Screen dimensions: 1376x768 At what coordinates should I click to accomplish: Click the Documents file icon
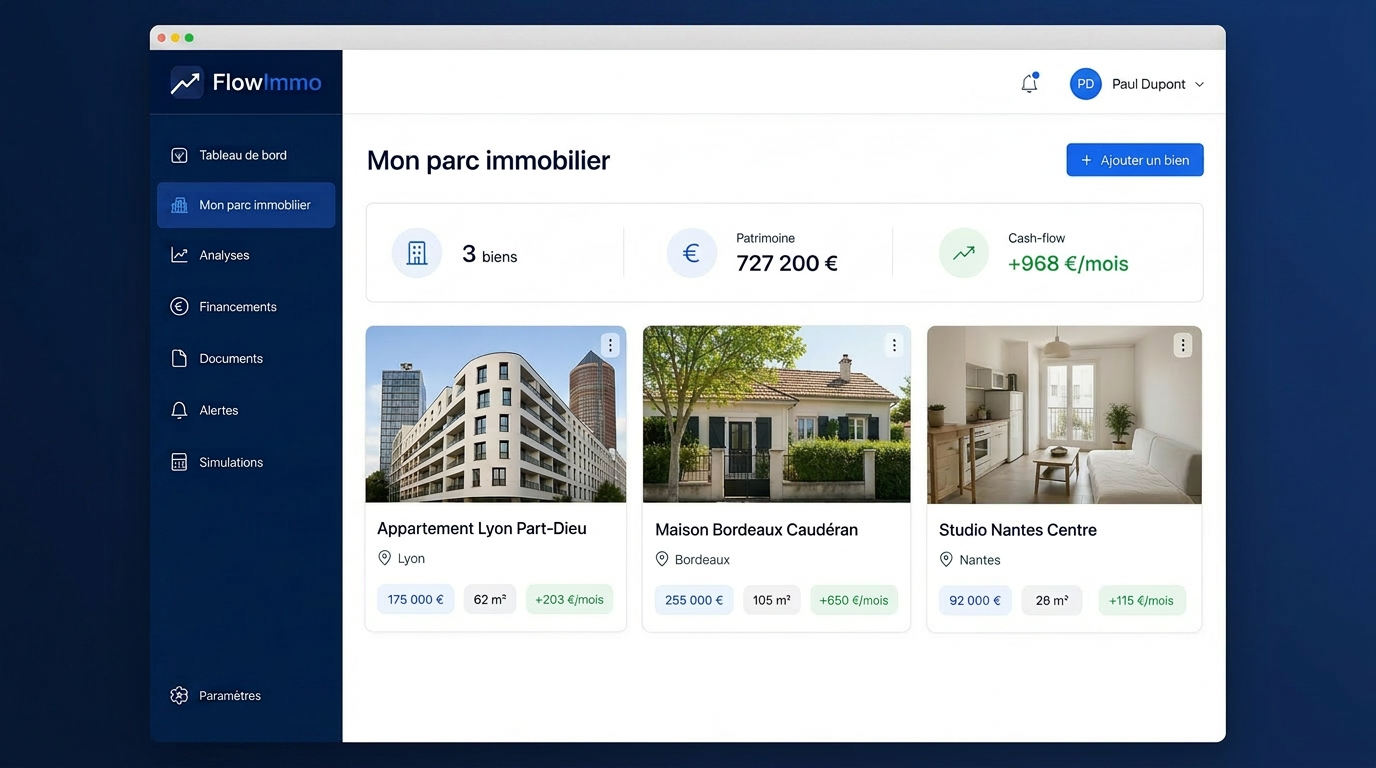(x=179, y=358)
